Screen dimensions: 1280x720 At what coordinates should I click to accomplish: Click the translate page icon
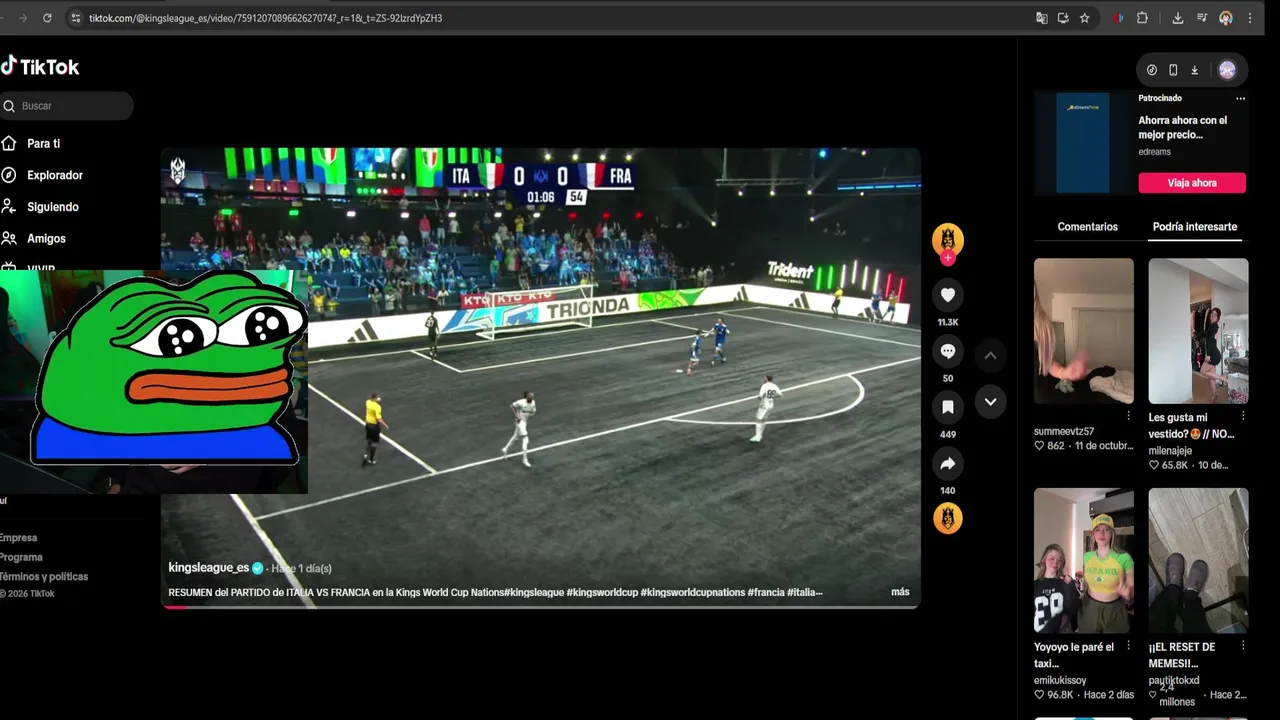[1042, 18]
